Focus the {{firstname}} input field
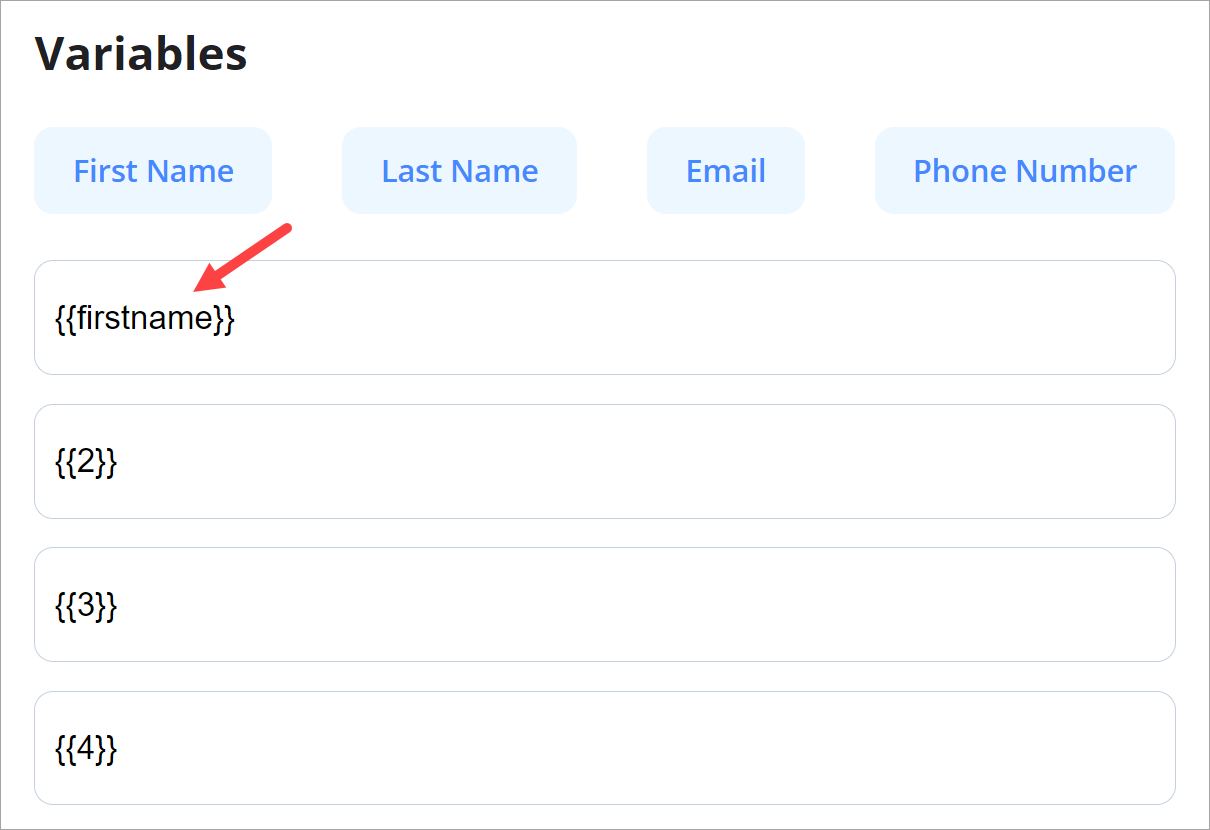Image resolution: width=1210 pixels, height=830 pixels. [x=604, y=318]
